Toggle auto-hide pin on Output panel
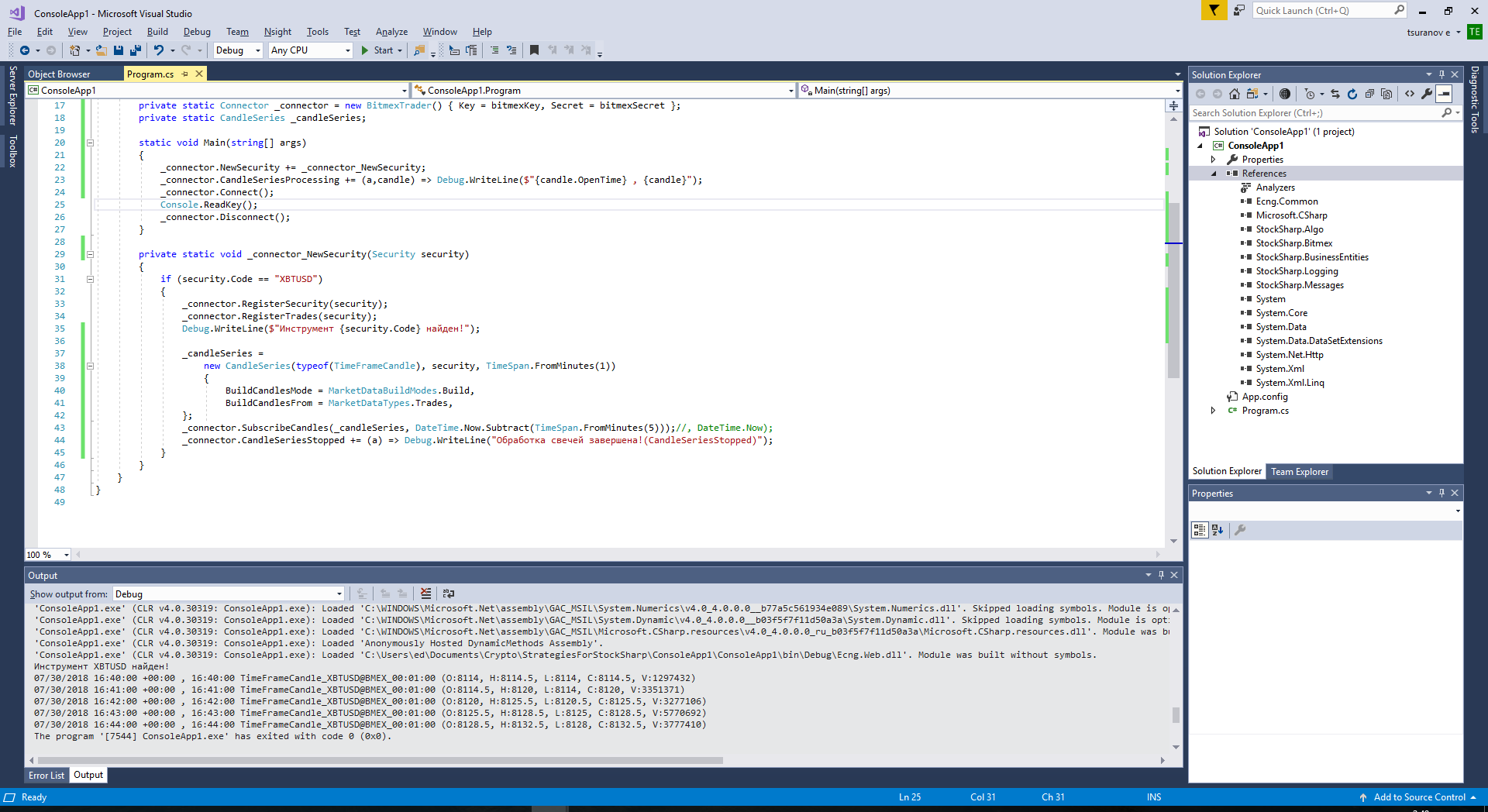The height and width of the screenshot is (812, 1488). [x=1161, y=575]
